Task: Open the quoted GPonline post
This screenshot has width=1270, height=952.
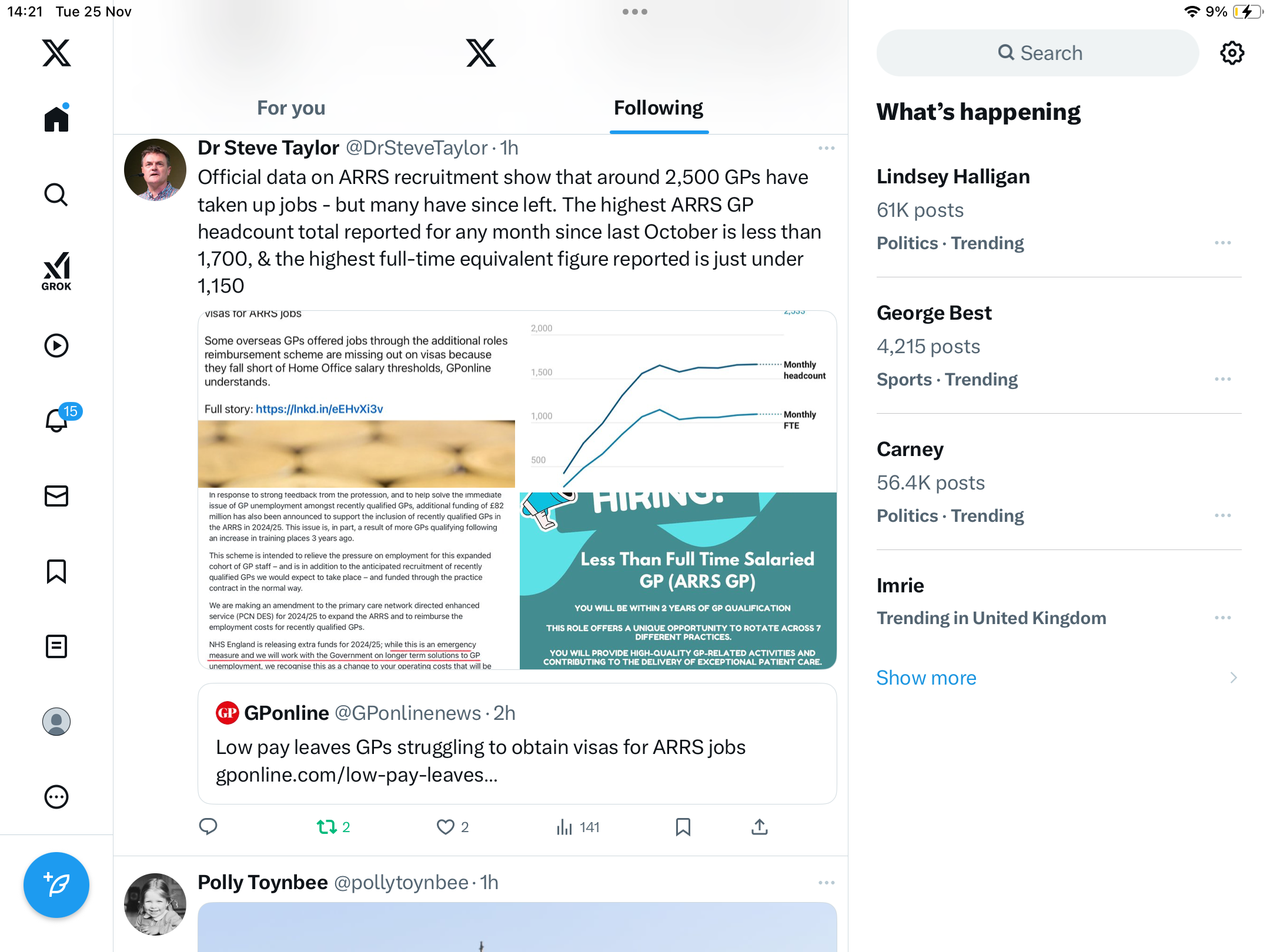Action: pyautogui.click(x=517, y=743)
